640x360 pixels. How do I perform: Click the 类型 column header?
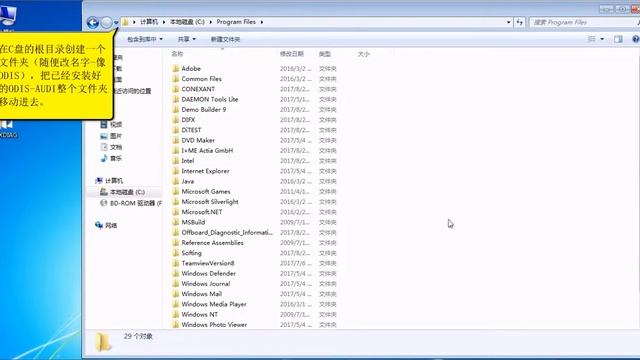click(324, 54)
